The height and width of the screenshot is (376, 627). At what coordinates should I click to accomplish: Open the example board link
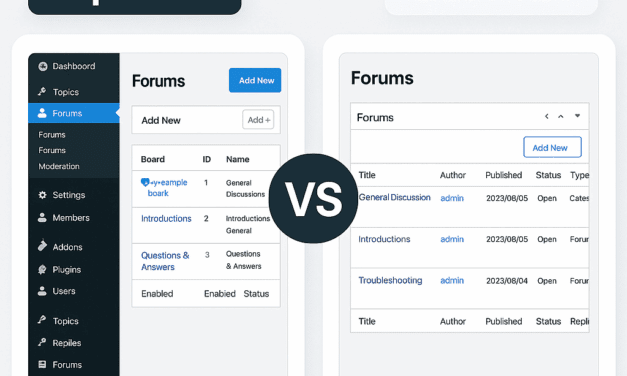pyautogui.click(x=164, y=188)
